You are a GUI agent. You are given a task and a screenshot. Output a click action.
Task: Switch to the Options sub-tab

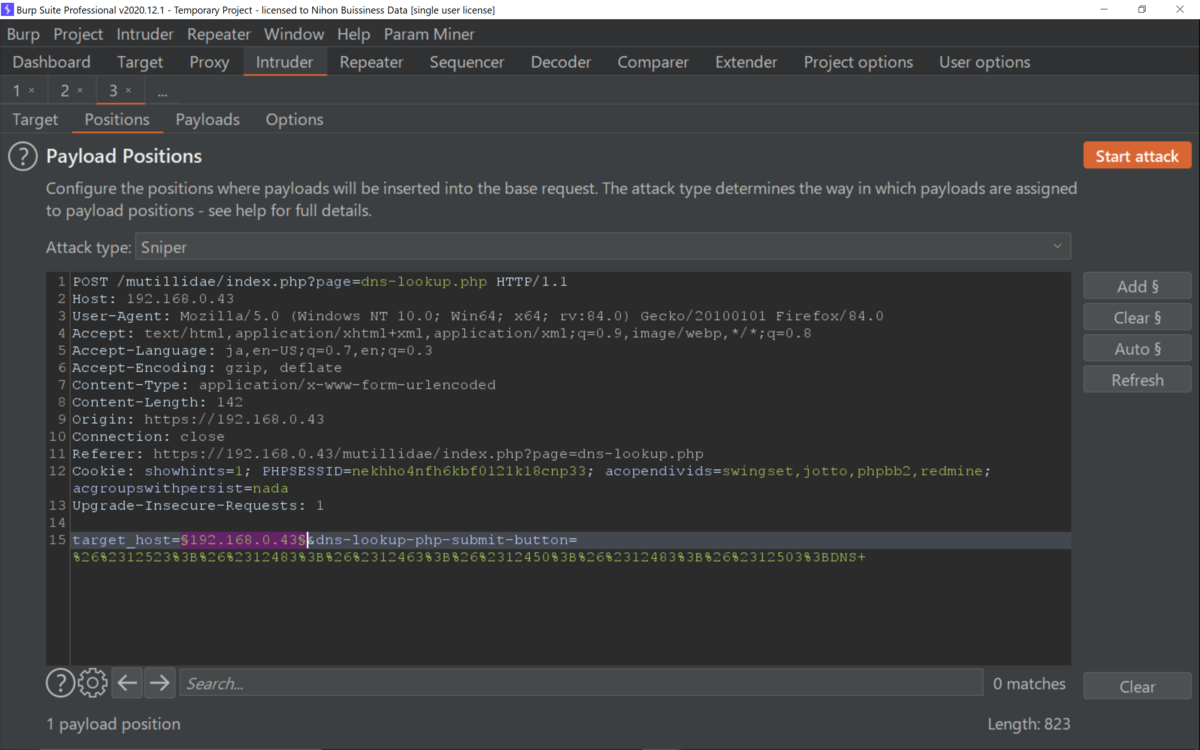pos(294,119)
